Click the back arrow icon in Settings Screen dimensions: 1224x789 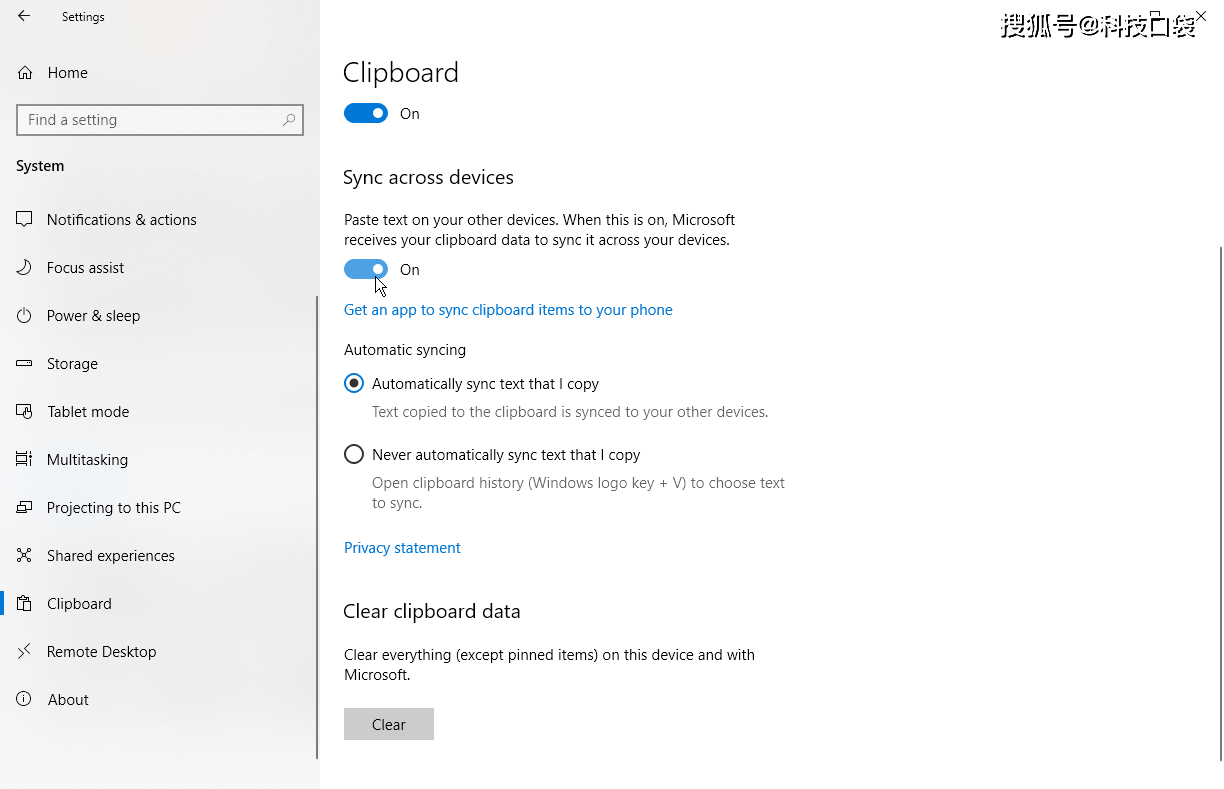point(24,16)
